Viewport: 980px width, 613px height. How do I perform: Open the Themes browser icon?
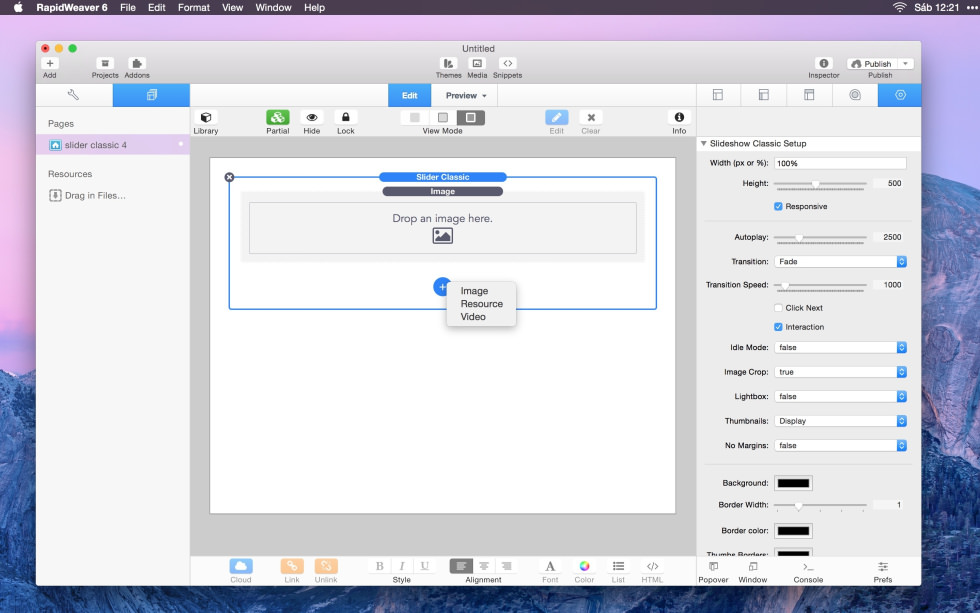coord(448,63)
